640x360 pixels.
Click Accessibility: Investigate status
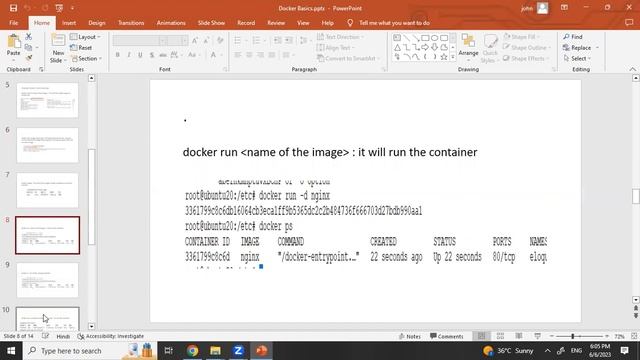[111, 336]
